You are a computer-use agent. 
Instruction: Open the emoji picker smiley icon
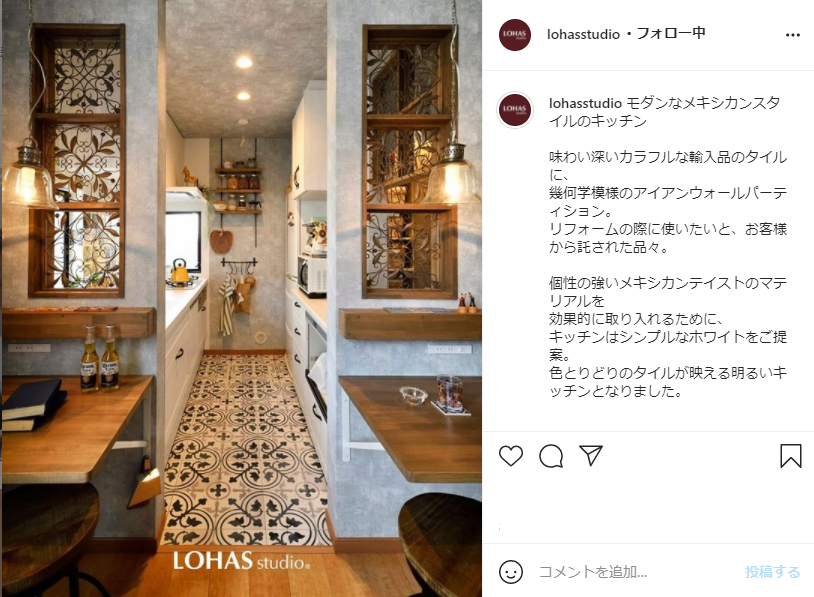pos(511,572)
